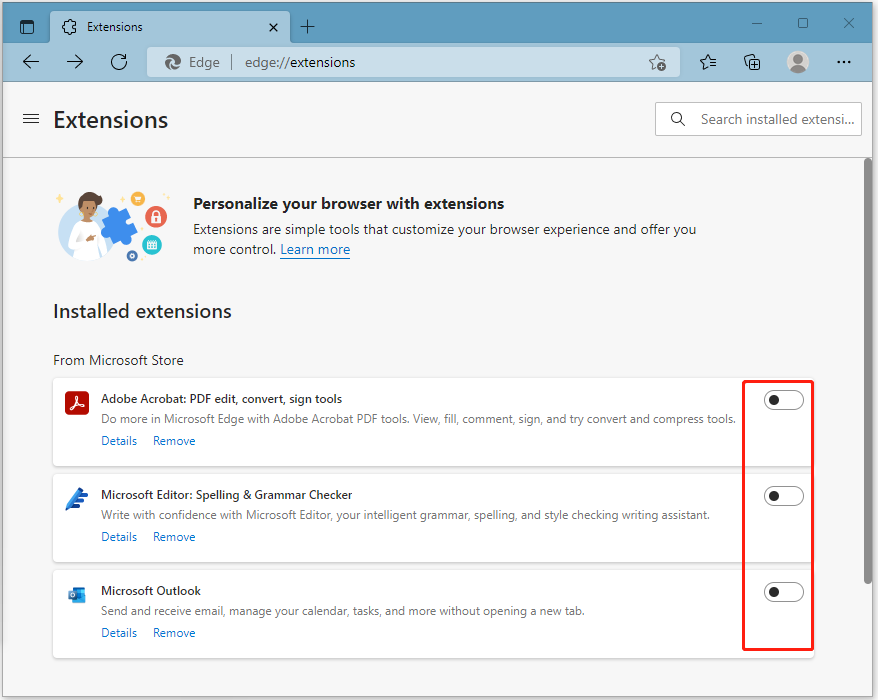Enable the Microsoft Outlook extension toggle
The height and width of the screenshot is (700, 878).
pos(783,592)
